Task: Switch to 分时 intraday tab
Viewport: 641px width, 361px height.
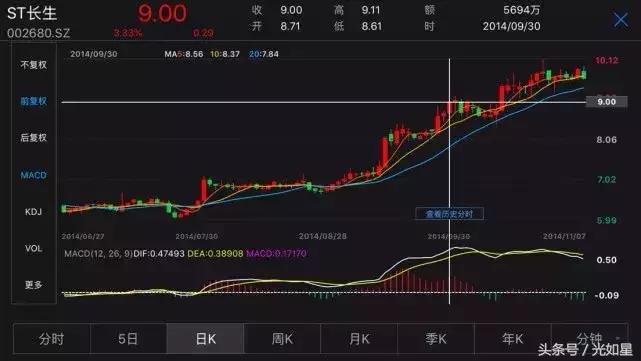Action: tap(52, 339)
